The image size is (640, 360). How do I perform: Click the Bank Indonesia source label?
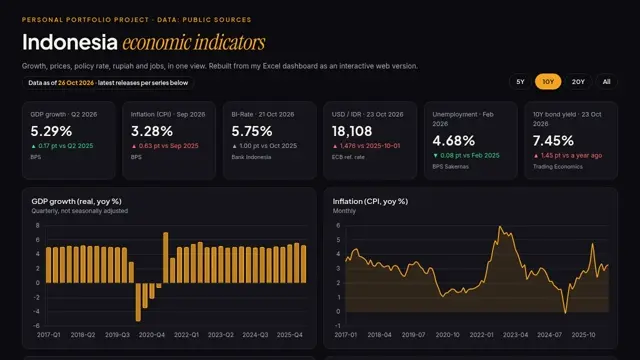tap(251, 157)
